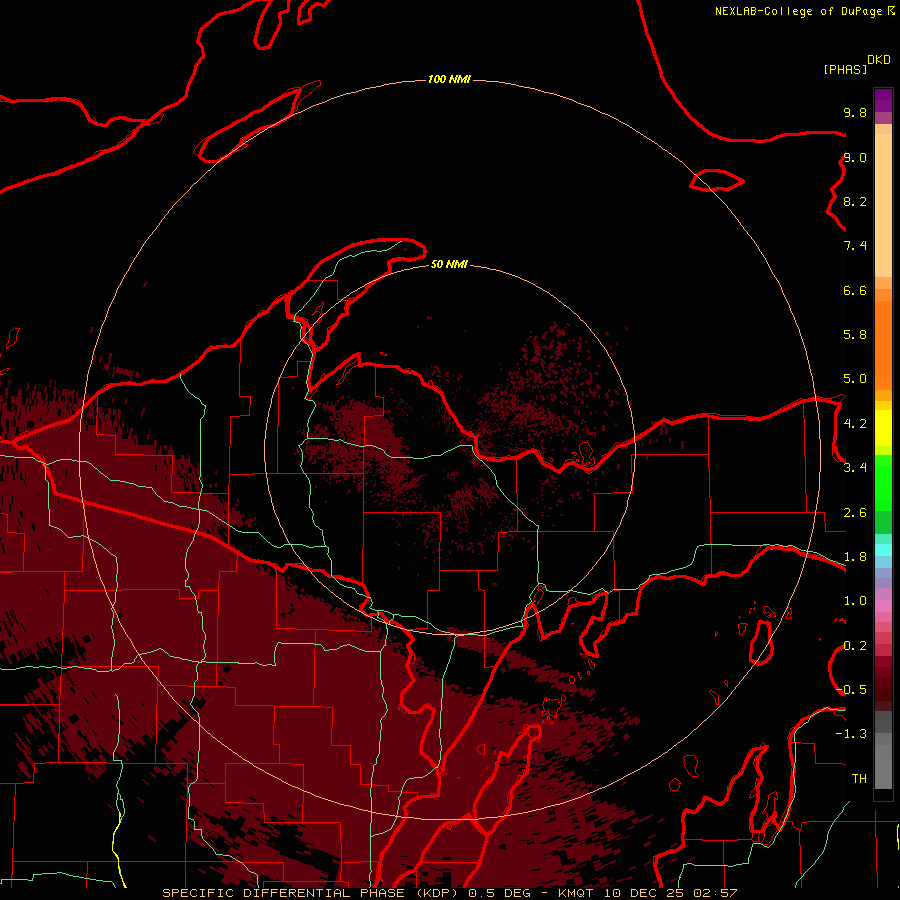This screenshot has width=900, height=900.
Task: Click the 4.2 scale value
Action: click(x=855, y=424)
